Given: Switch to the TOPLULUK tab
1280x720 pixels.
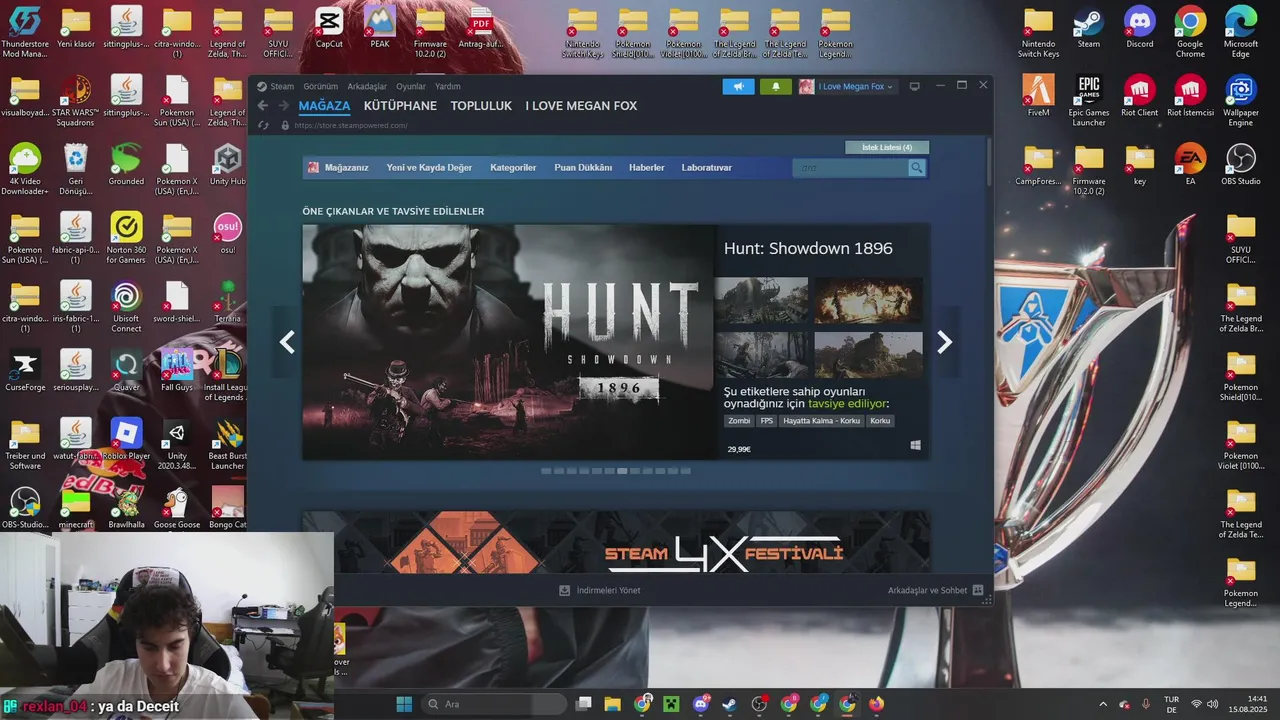Looking at the screenshot, I should click(x=481, y=106).
